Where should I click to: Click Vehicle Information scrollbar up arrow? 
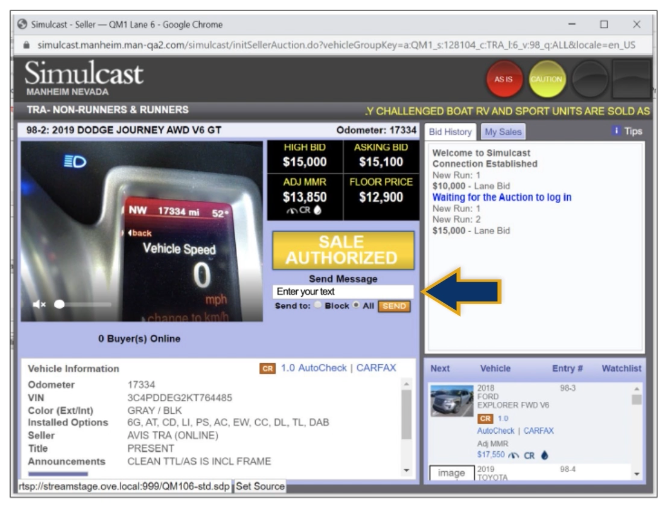pyautogui.click(x=407, y=384)
